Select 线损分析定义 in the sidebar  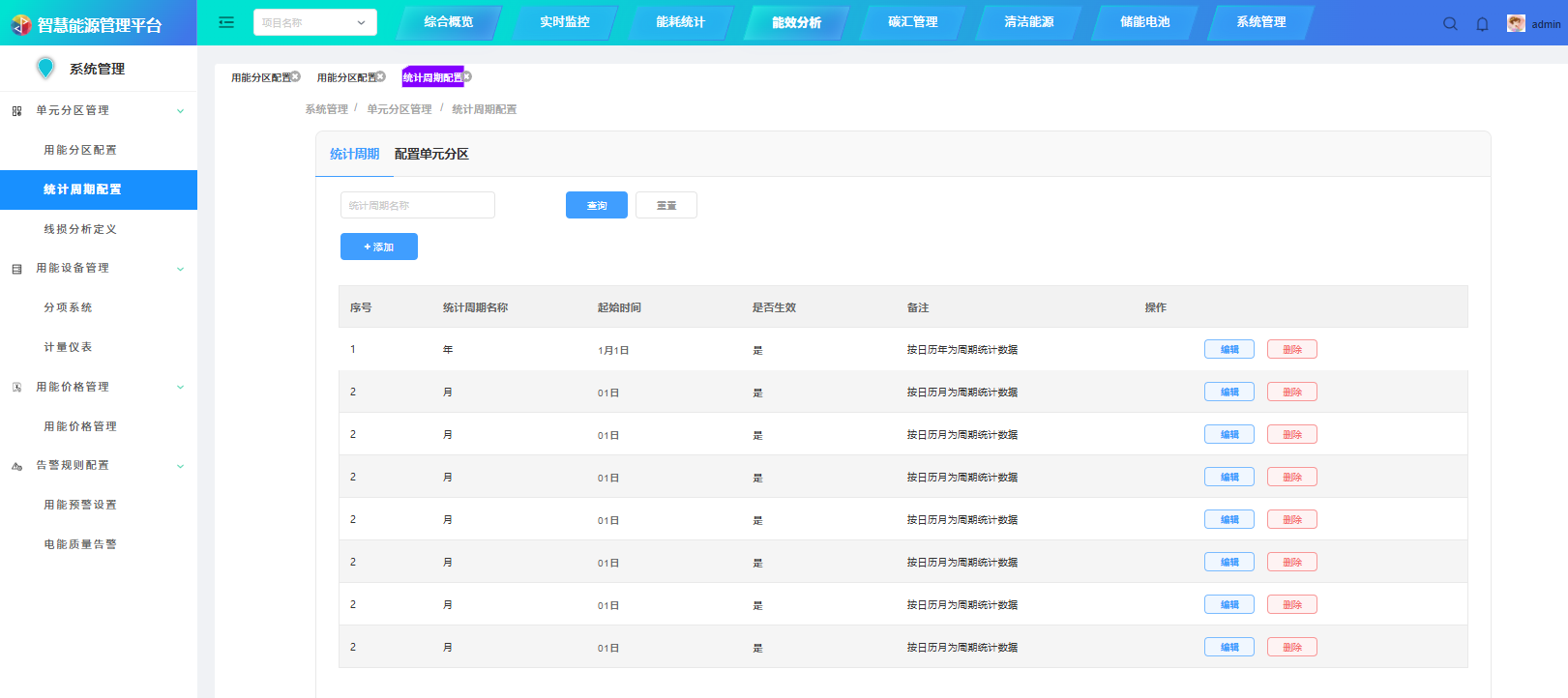tap(80, 229)
